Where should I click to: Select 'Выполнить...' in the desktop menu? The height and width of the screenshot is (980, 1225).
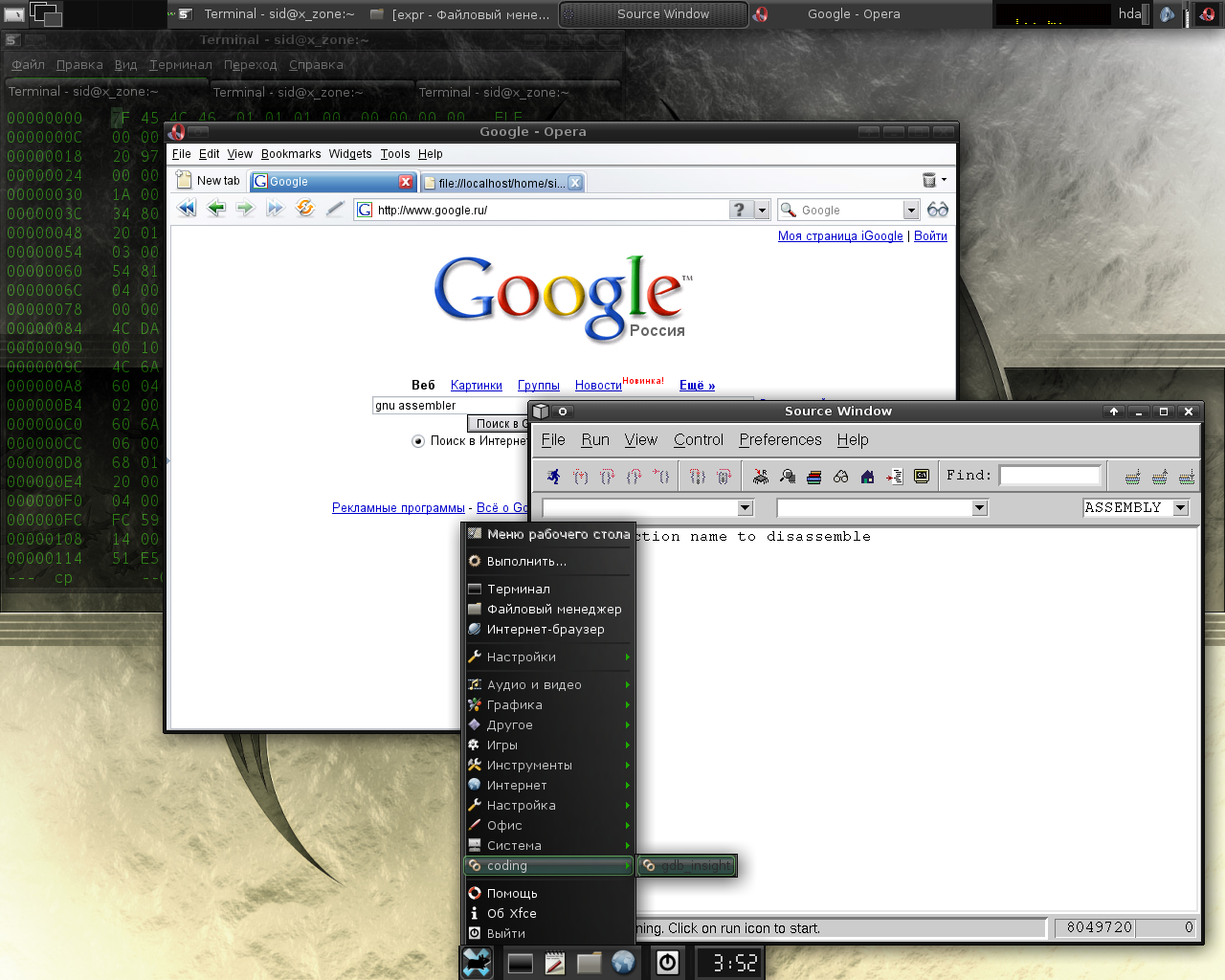[549, 562]
